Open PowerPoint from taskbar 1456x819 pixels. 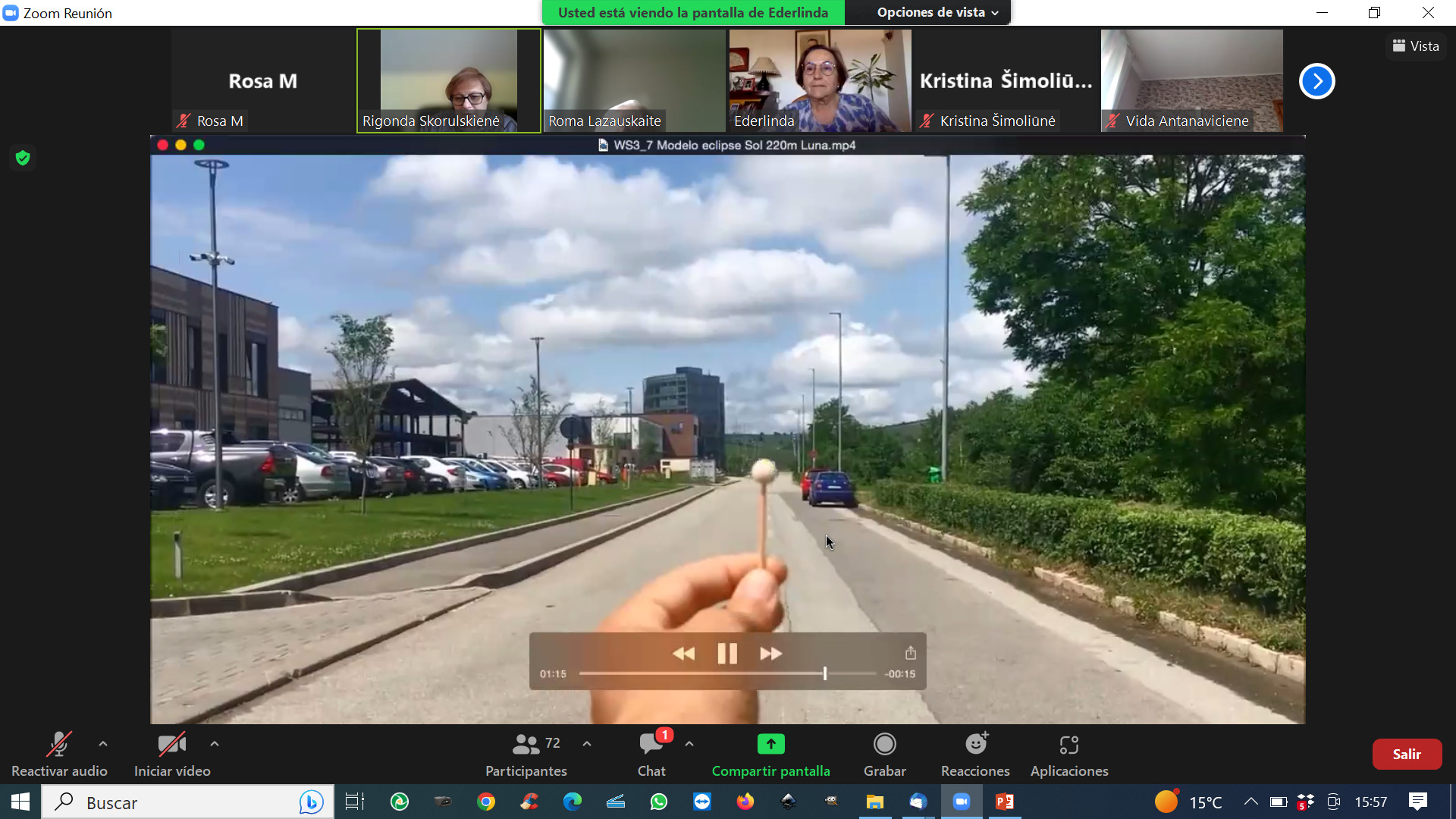(1005, 802)
